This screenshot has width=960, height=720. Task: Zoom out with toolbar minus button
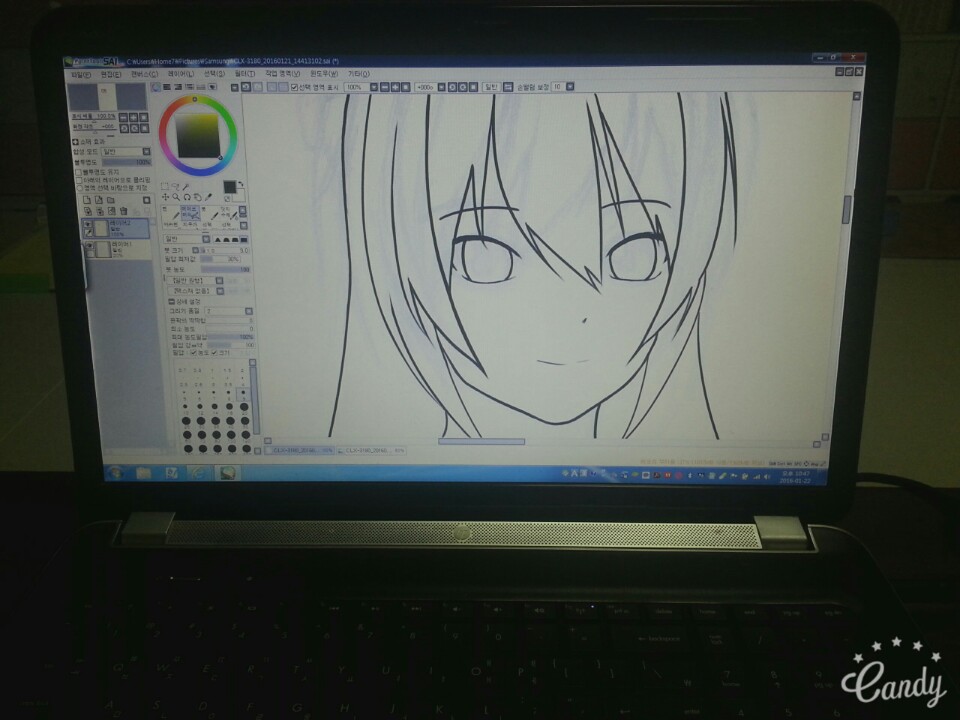point(386,87)
